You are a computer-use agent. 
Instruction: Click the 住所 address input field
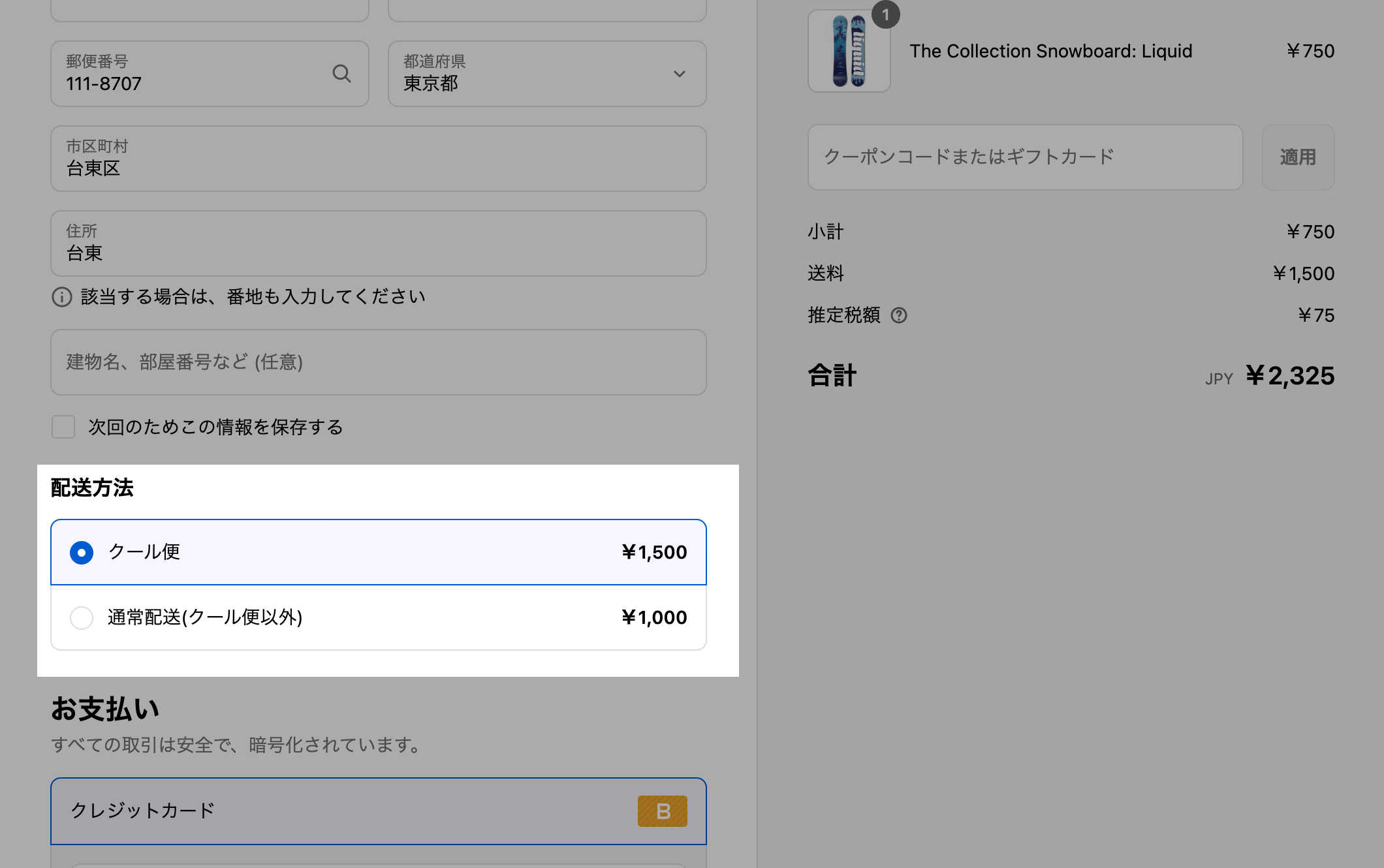point(379,243)
